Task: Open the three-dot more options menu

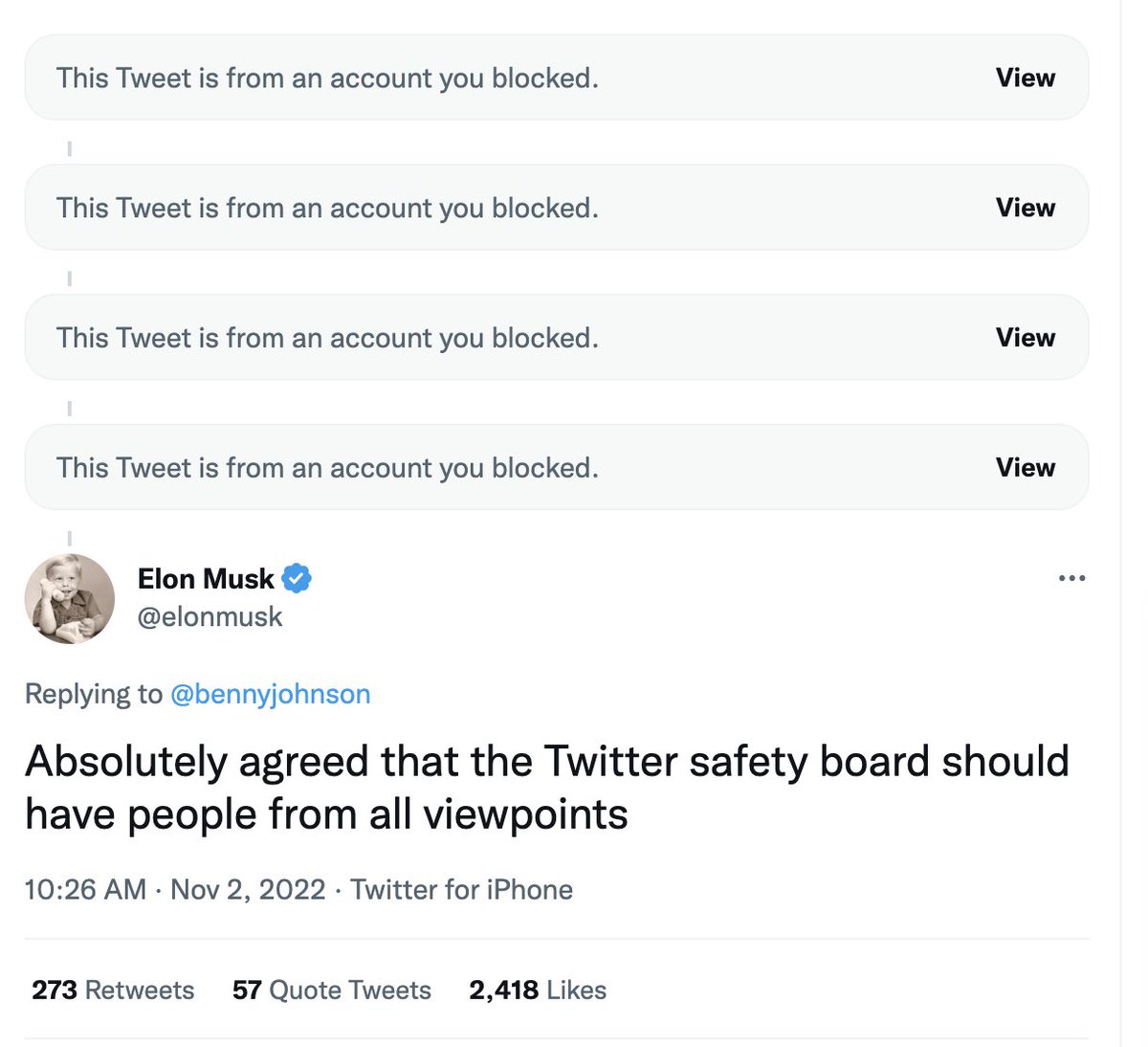Action: (x=1071, y=578)
